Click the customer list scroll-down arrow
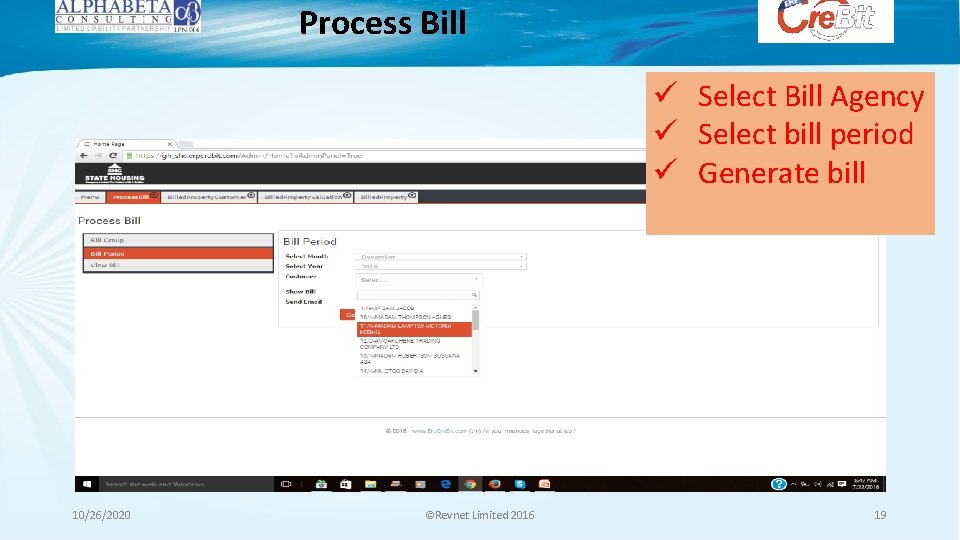This screenshot has width=960, height=540. pos(476,371)
